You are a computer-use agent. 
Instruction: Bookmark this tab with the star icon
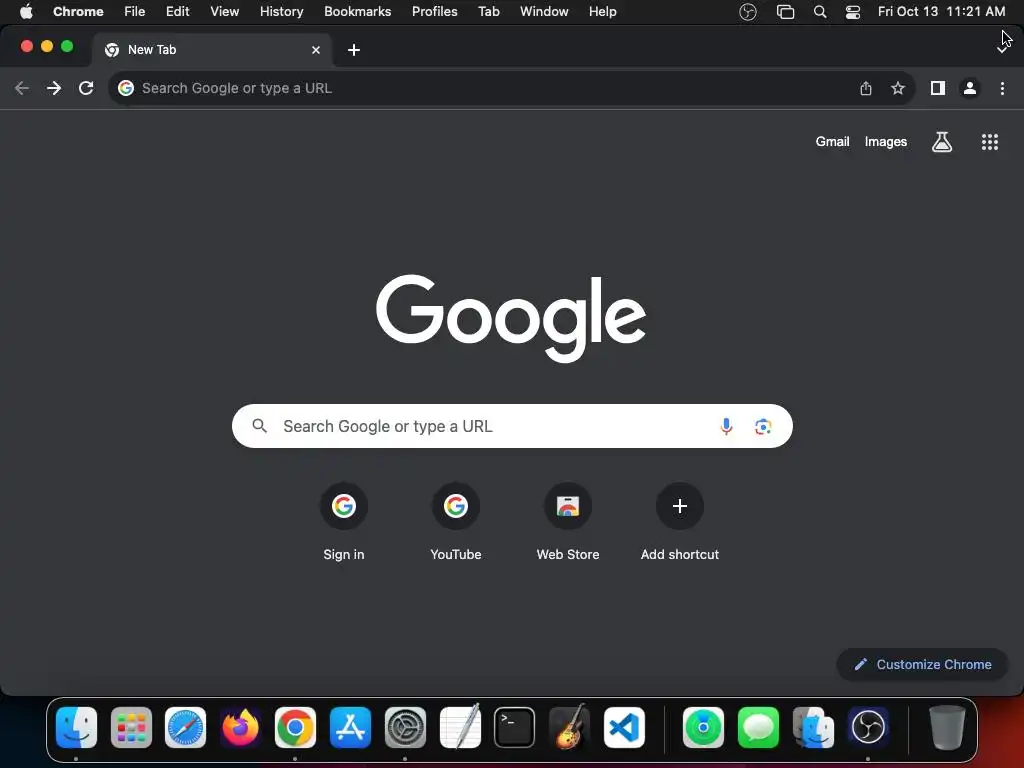pos(898,88)
